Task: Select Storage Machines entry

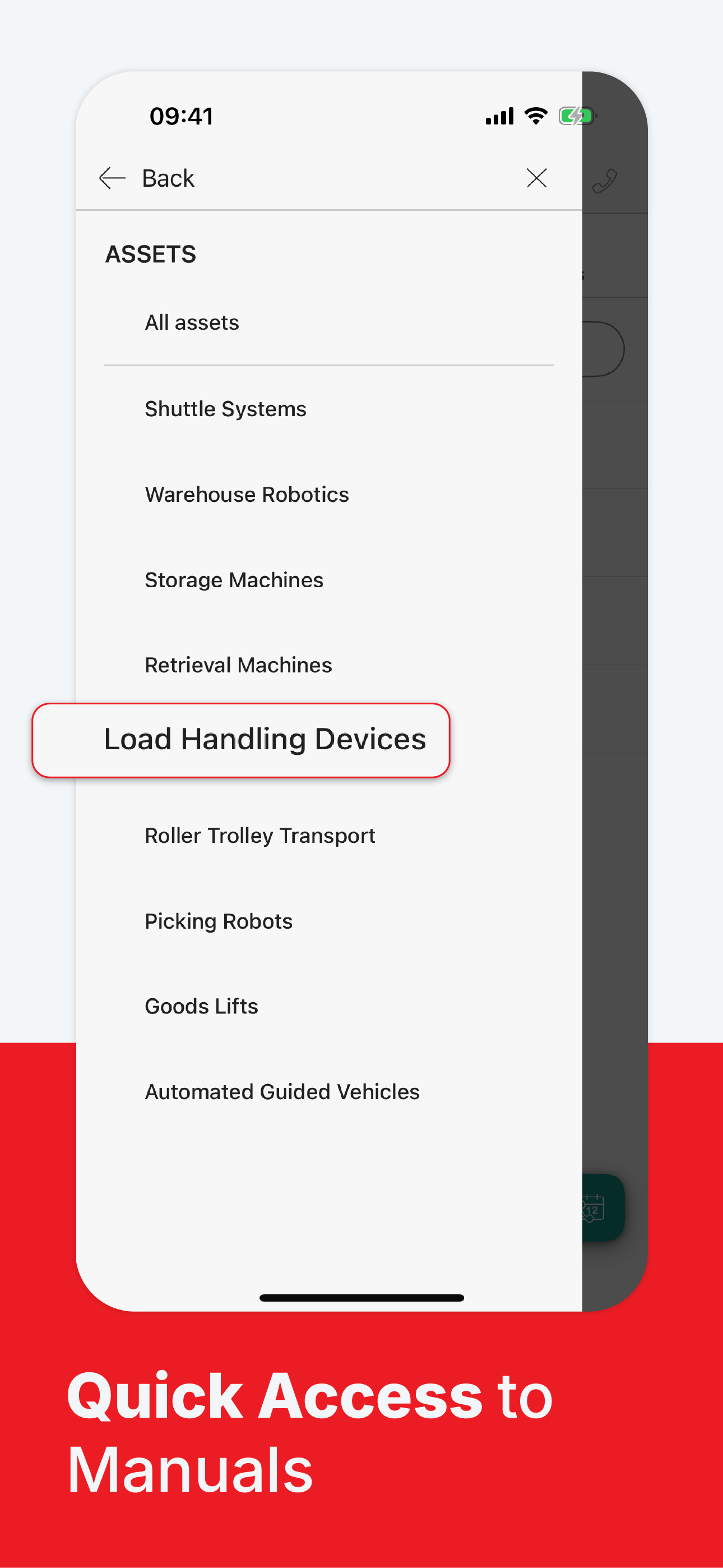Action: click(328, 580)
